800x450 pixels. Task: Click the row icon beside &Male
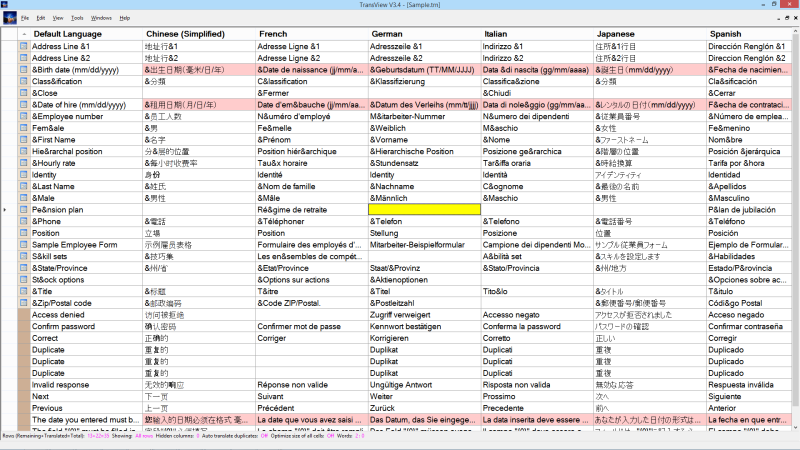[23, 198]
